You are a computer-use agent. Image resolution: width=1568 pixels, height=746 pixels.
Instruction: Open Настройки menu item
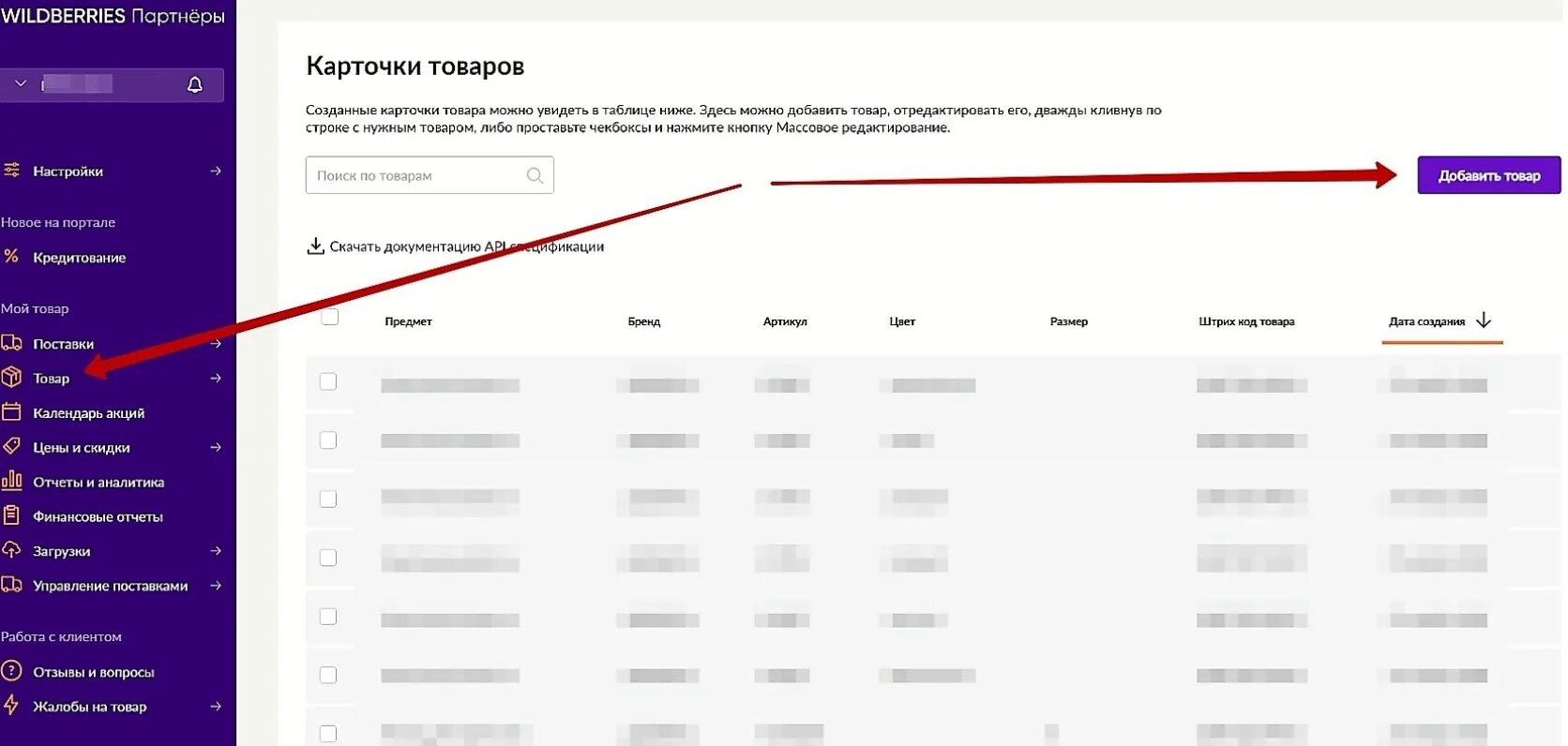[x=68, y=172]
